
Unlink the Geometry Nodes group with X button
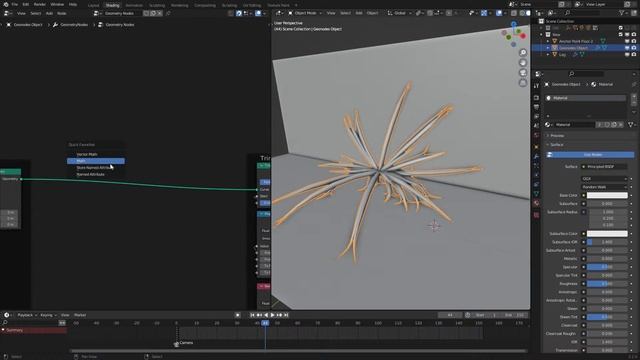(160, 13)
